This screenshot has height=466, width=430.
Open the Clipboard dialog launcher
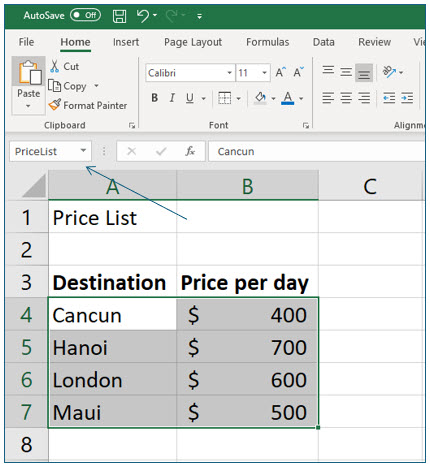click(132, 125)
